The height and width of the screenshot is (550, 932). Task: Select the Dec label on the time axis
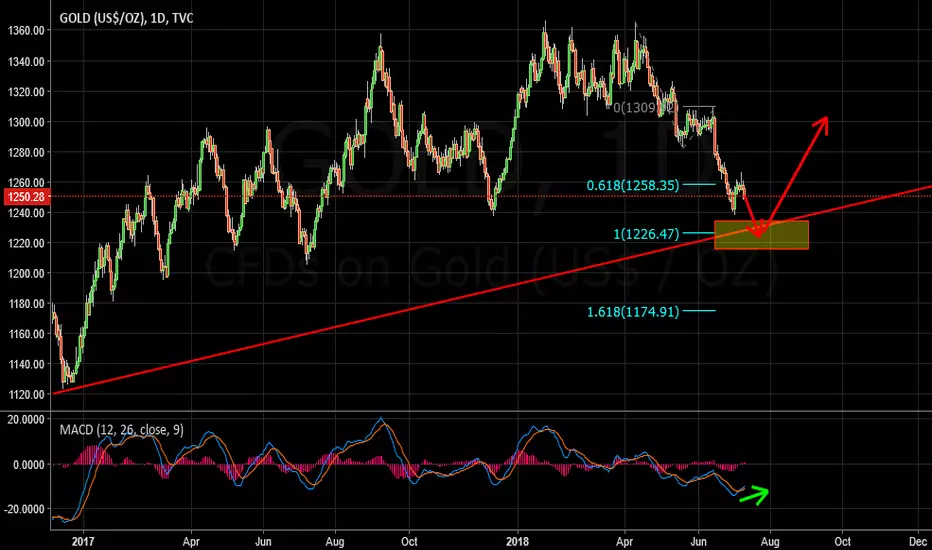(918, 542)
